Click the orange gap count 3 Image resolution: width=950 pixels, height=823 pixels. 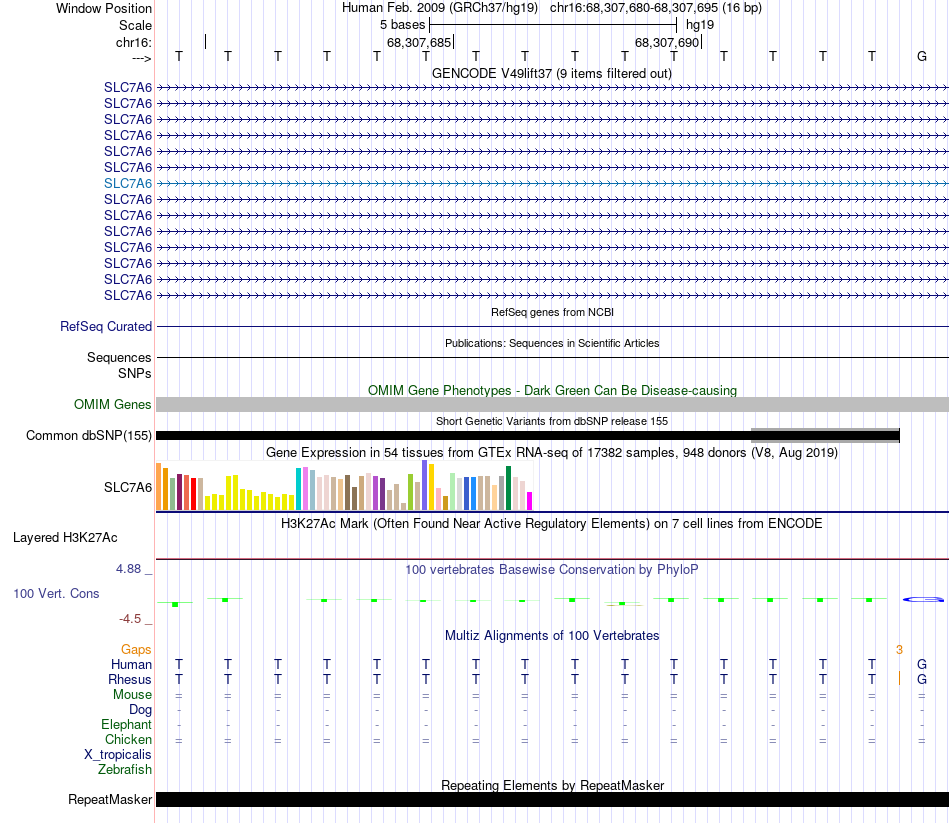pos(899,650)
